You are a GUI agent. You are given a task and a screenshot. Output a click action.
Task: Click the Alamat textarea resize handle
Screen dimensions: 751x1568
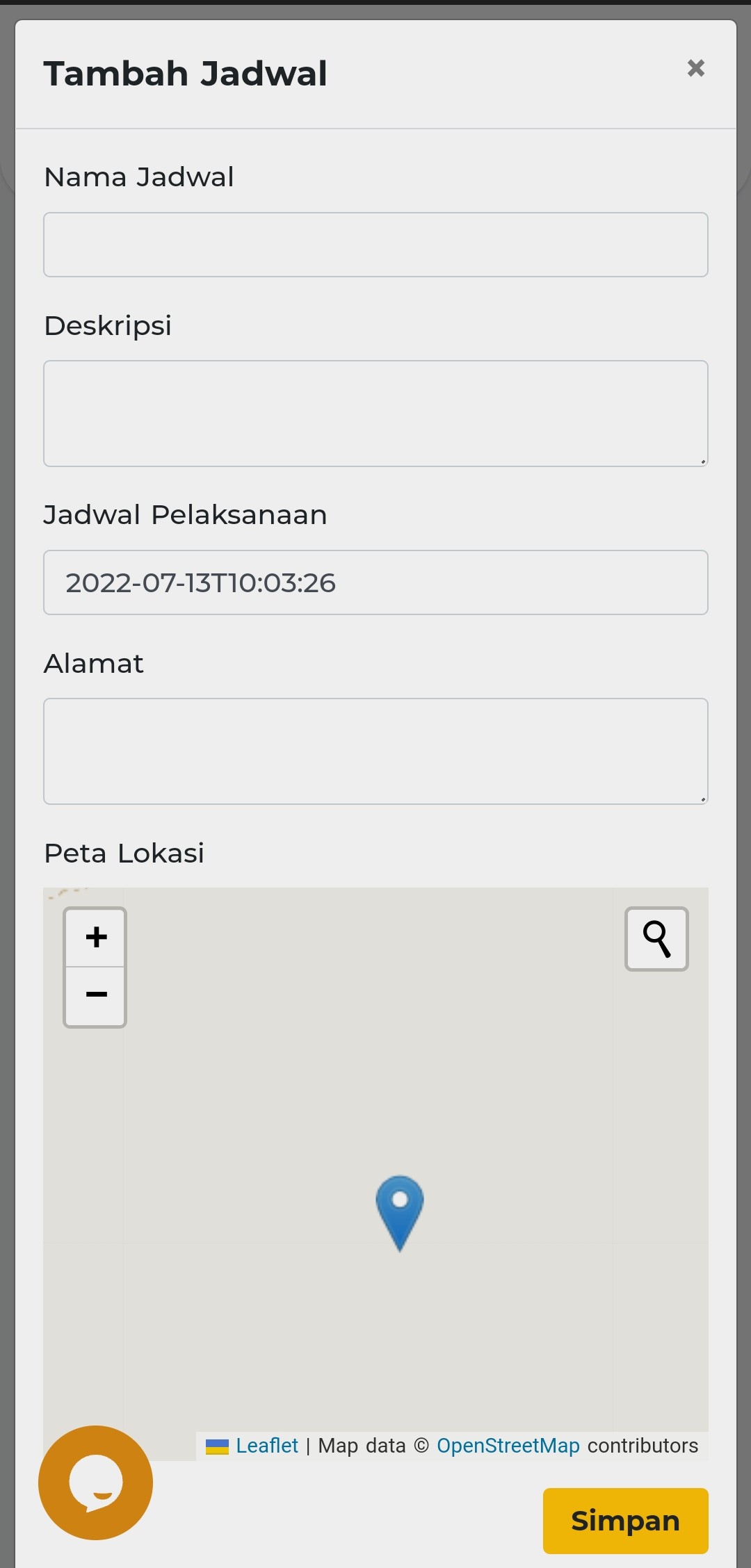point(703,799)
